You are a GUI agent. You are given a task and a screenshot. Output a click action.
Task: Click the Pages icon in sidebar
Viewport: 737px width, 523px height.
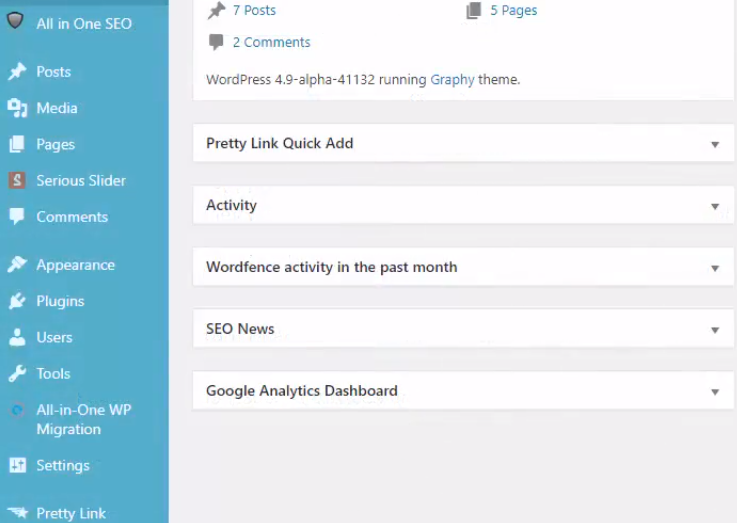[x=17, y=144]
